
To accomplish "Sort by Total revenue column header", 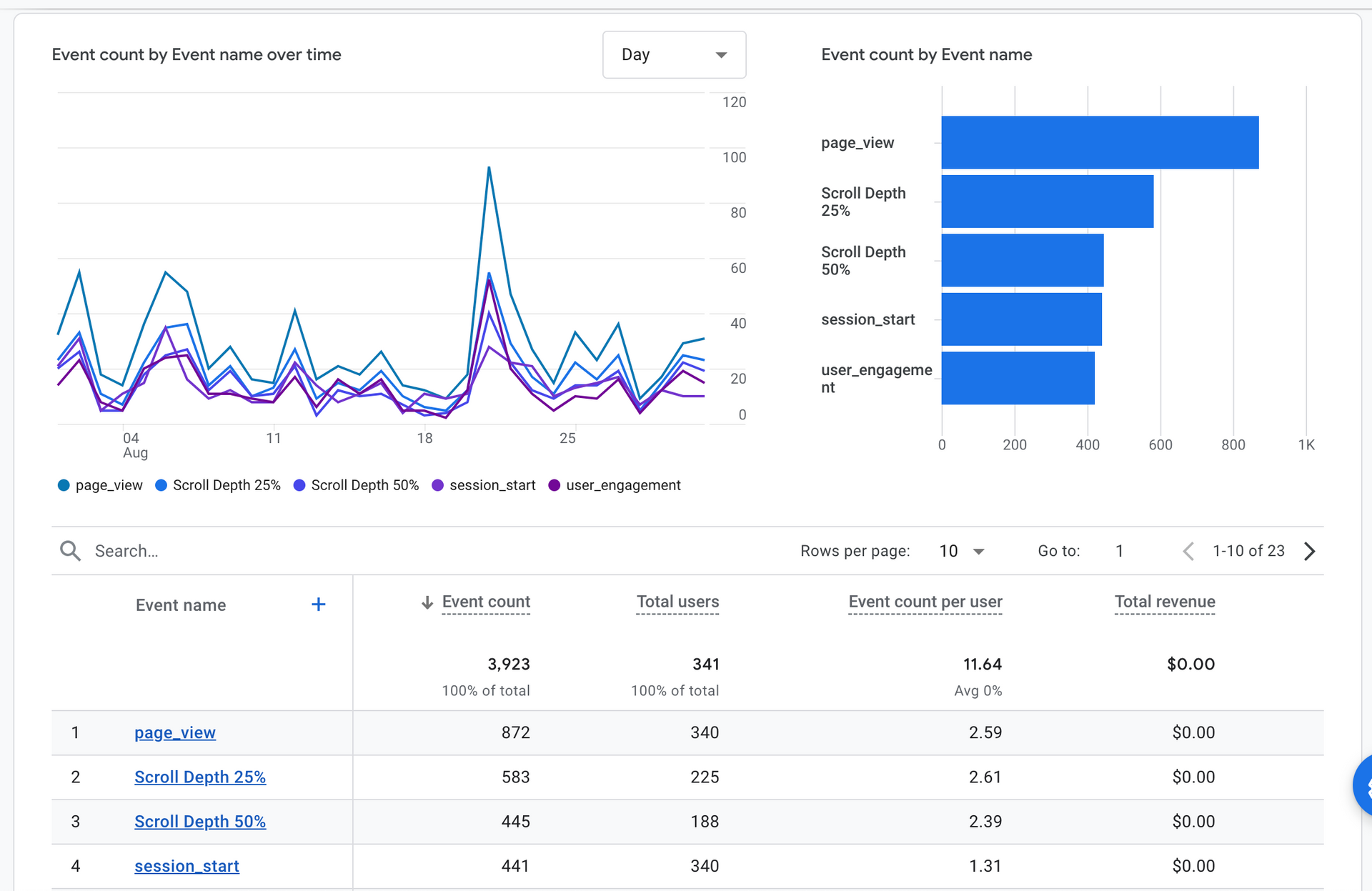I will tap(1164, 602).
